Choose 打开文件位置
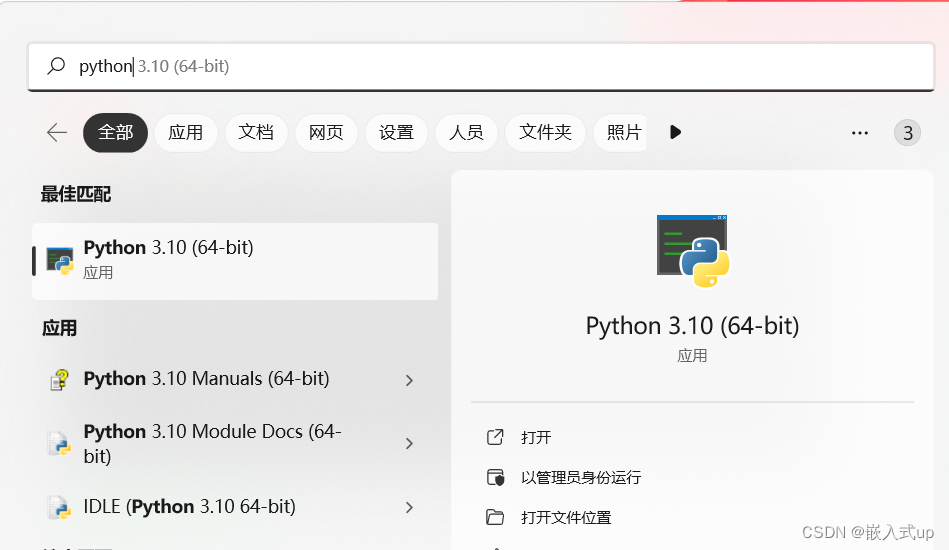The width and height of the screenshot is (949, 550). tap(566, 517)
